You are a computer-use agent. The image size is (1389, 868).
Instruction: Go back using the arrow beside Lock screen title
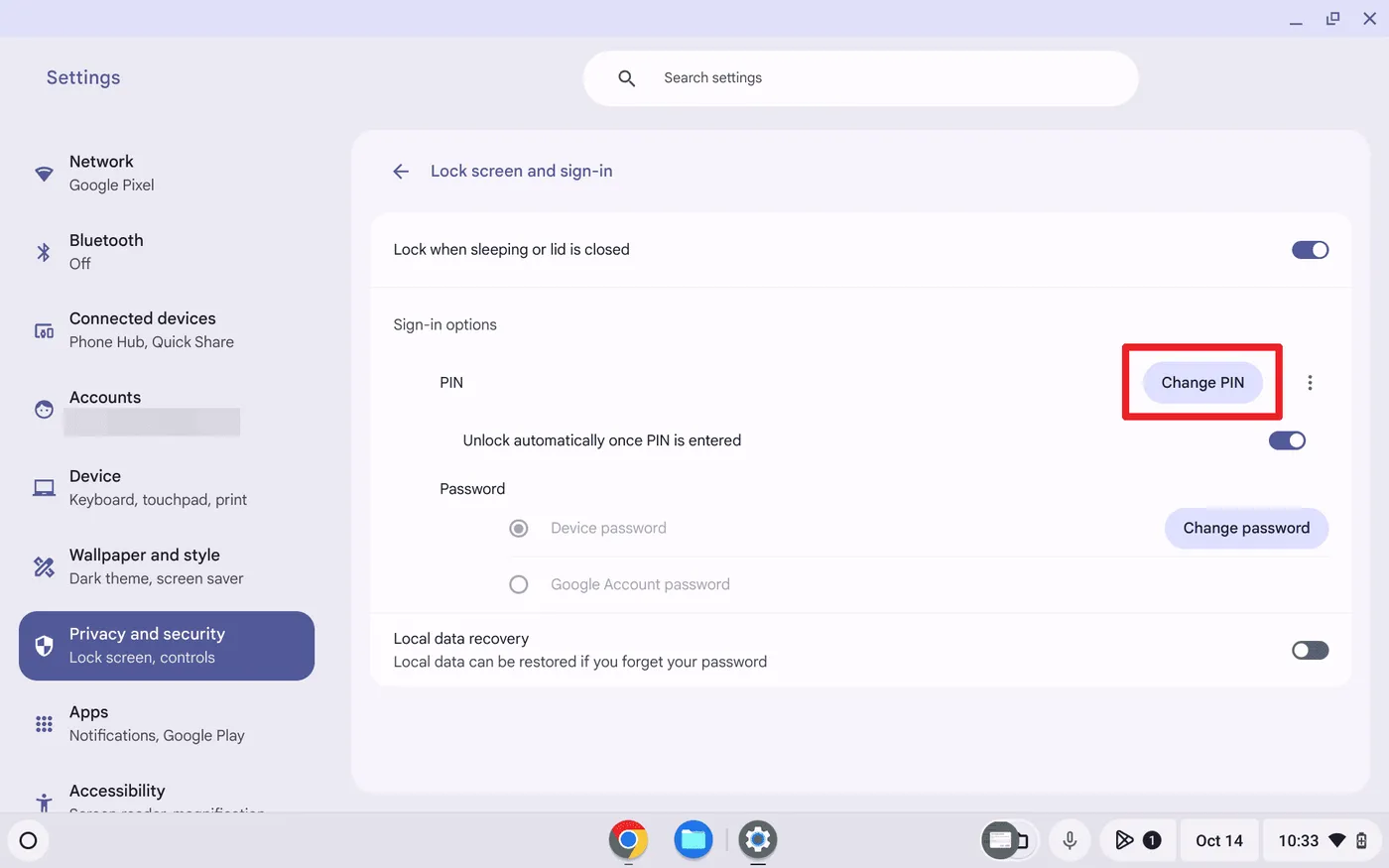(401, 172)
